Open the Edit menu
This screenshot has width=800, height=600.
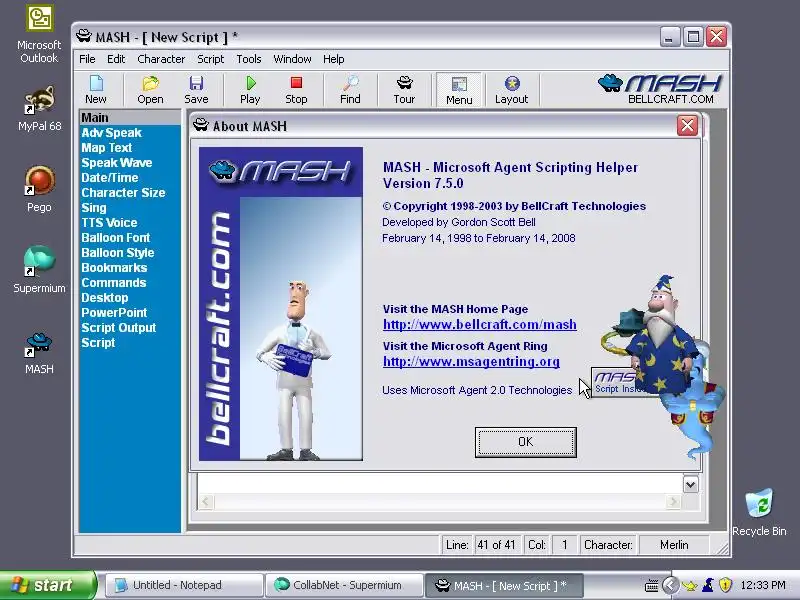tap(116, 59)
